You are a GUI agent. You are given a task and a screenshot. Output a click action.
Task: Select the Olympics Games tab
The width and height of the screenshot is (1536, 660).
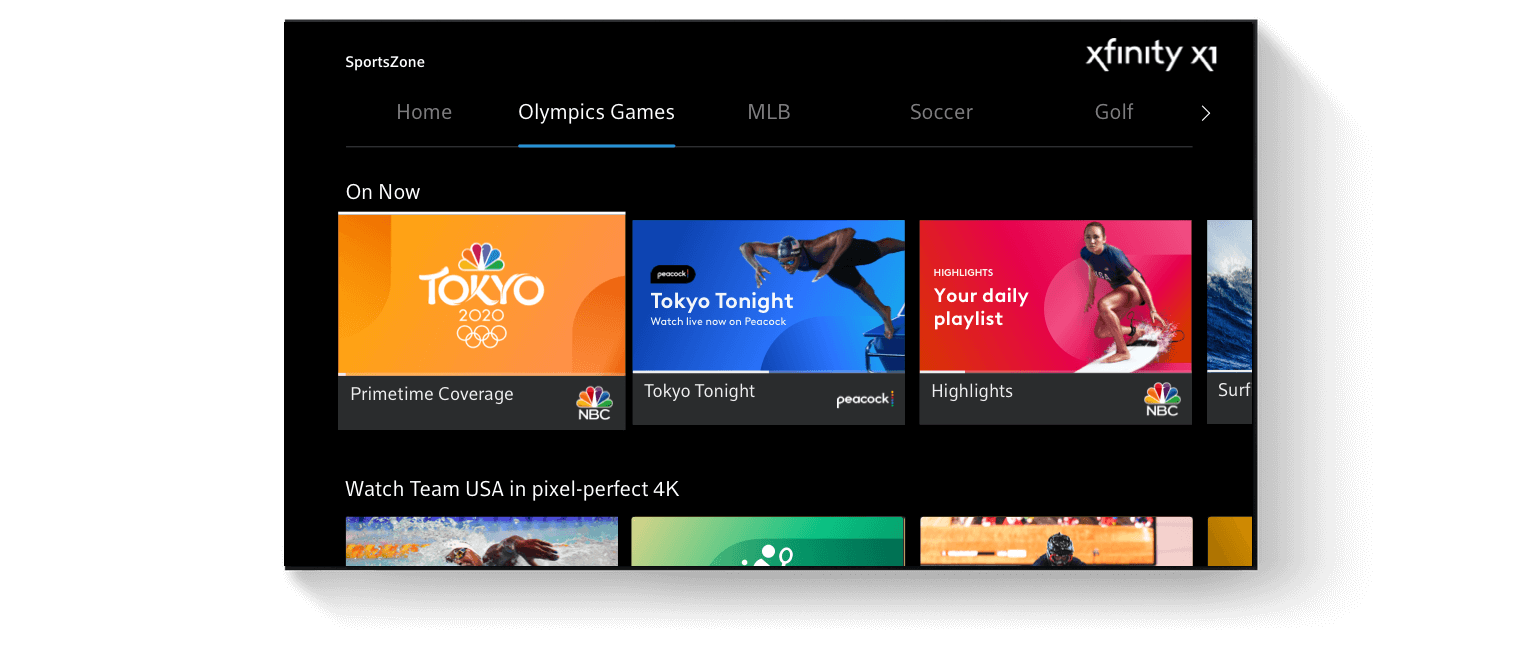pos(596,112)
